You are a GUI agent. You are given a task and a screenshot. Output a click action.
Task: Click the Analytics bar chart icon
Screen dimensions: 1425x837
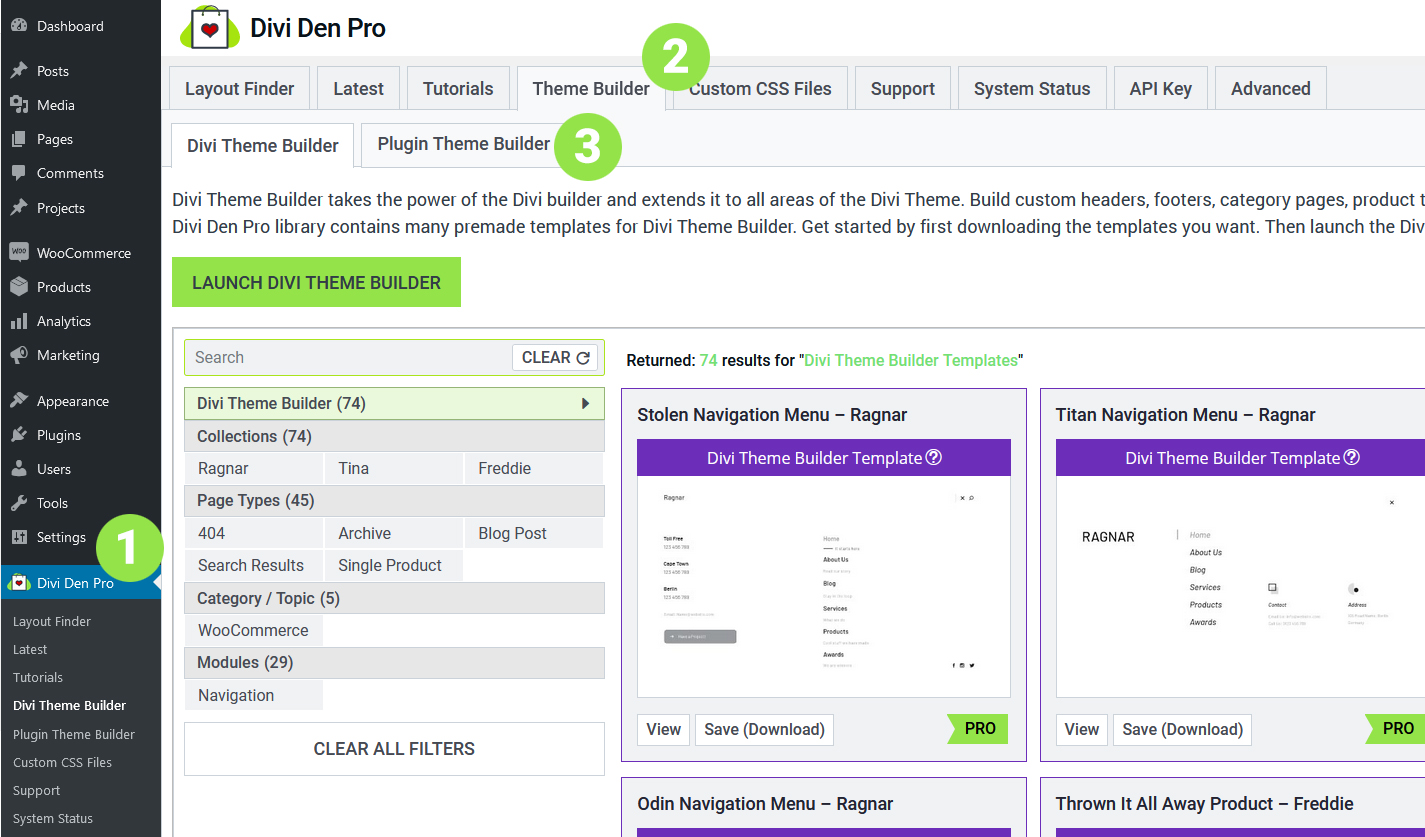tap(19, 321)
